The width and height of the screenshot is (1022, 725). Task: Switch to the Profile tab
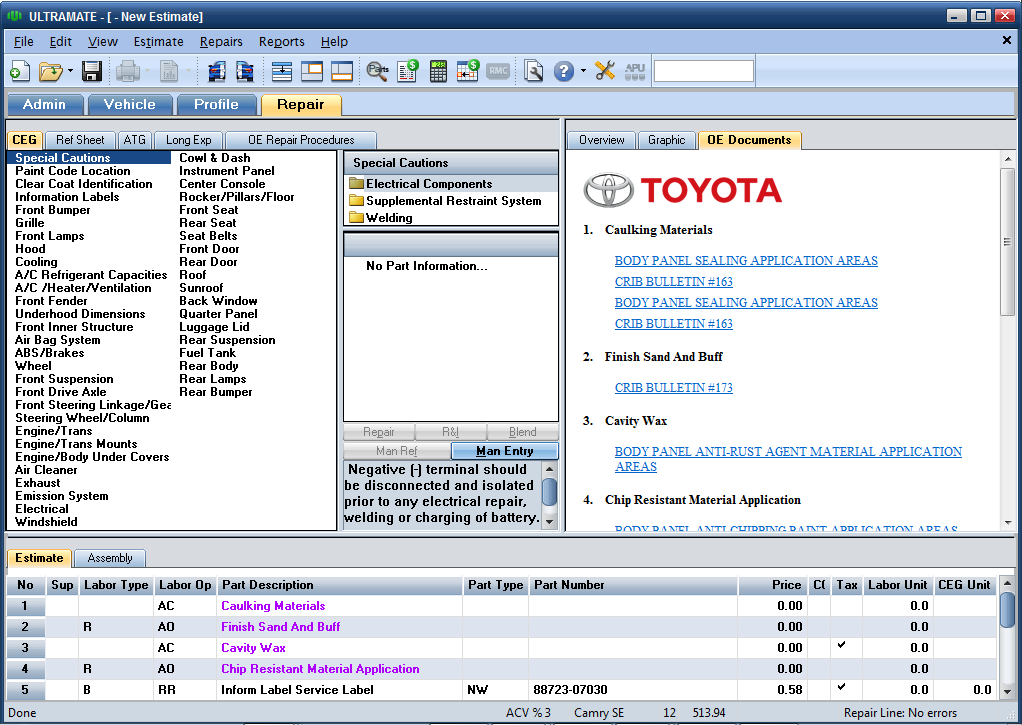point(216,104)
